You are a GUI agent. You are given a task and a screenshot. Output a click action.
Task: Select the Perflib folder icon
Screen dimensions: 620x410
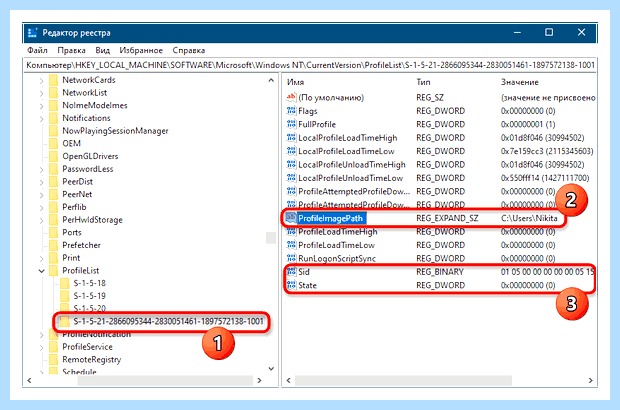click(x=53, y=207)
